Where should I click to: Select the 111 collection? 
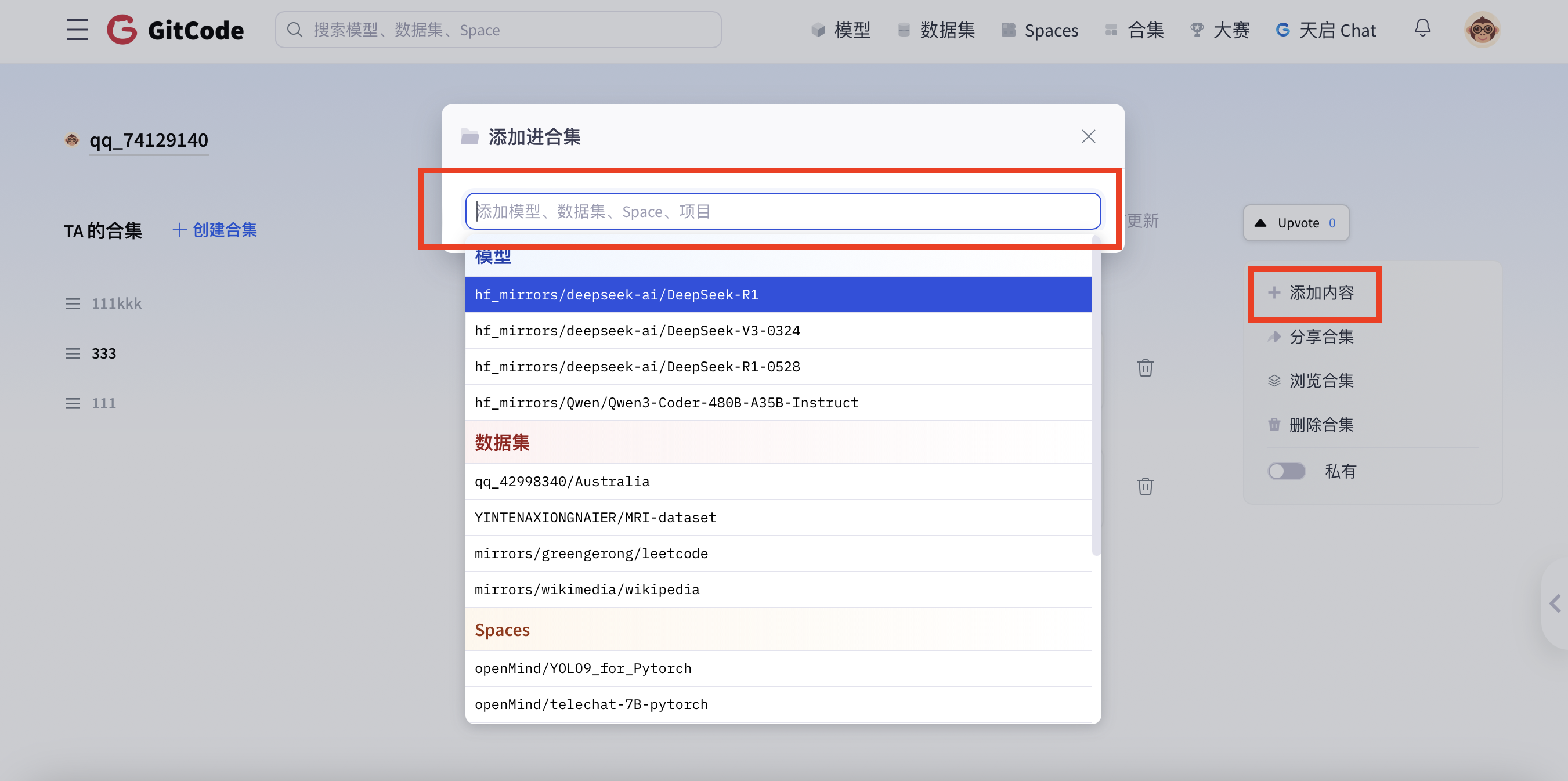(103, 403)
